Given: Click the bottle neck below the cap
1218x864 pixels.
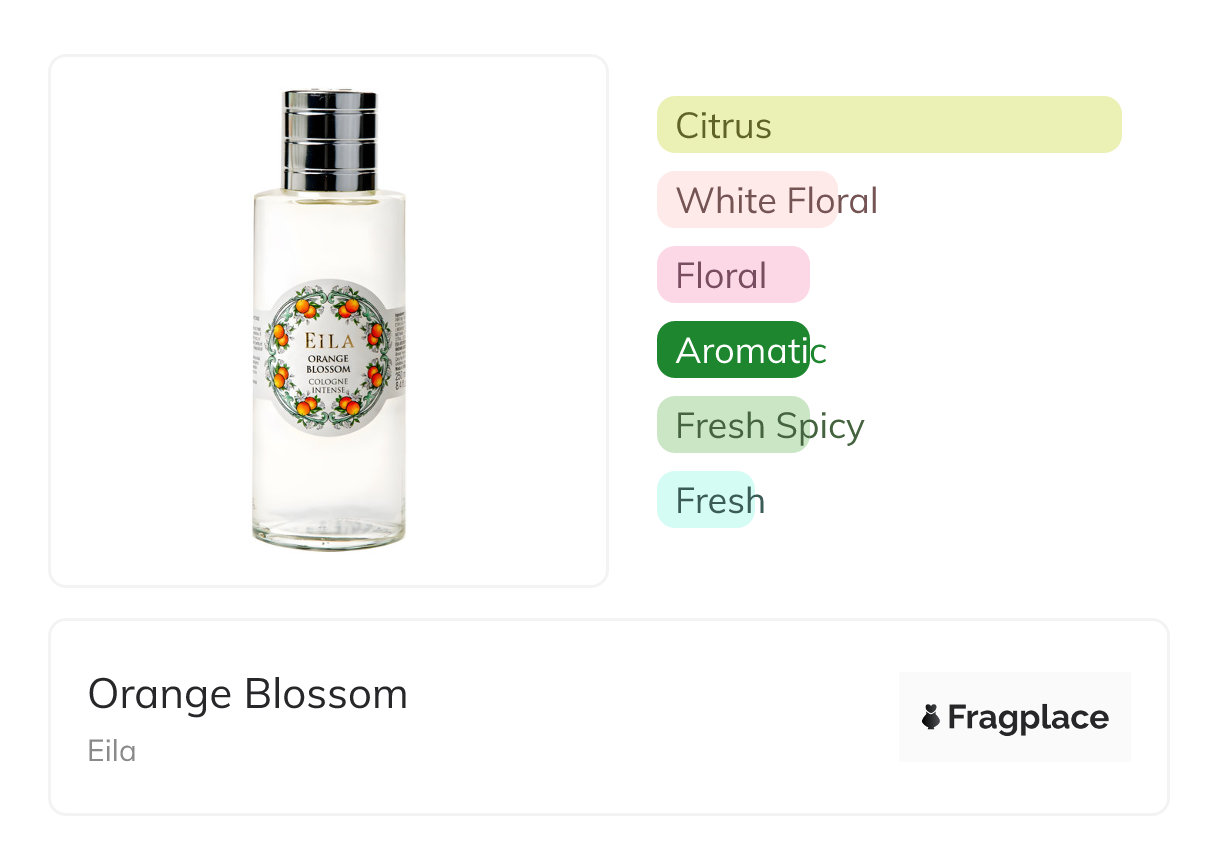Looking at the screenshot, I should click(x=330, y=188).
